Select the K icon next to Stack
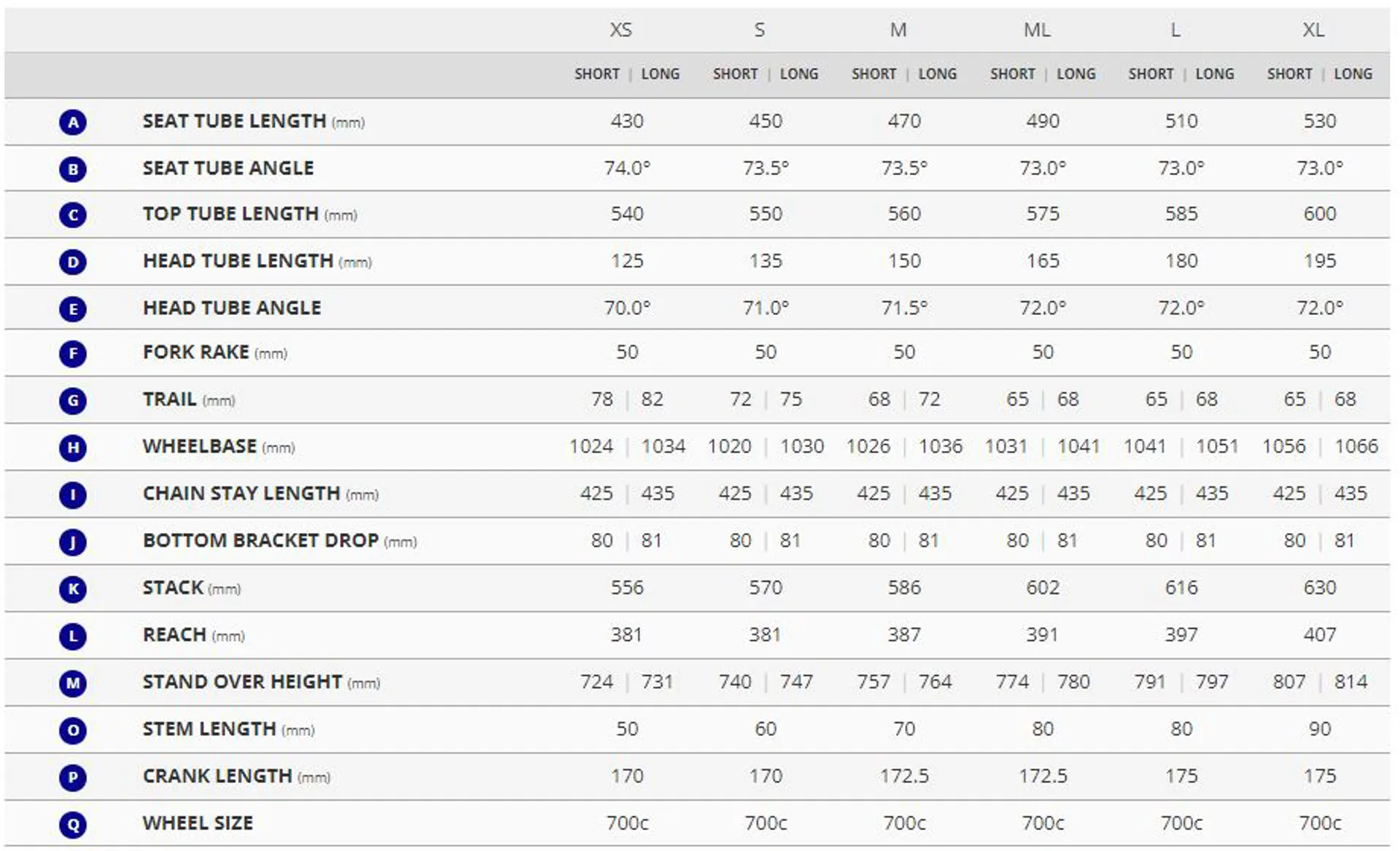 click(x=73, y=588)
